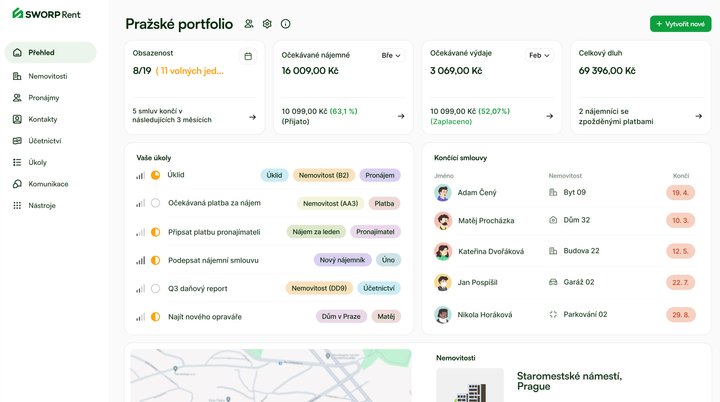Toggle status circle for Očekávaná platba za nájem
The image size is (720, 402).
tap(155, 203)
